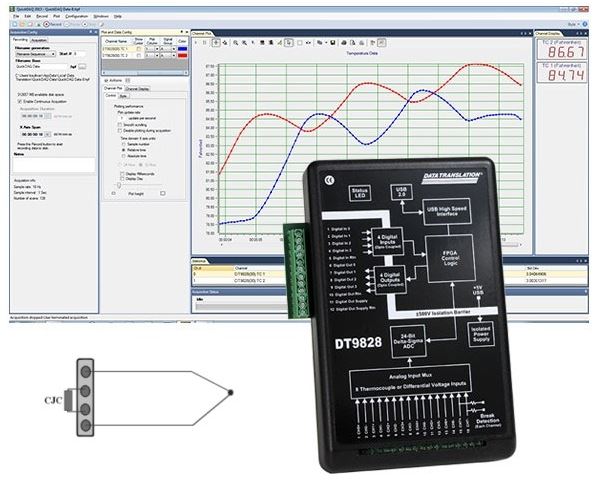Open the Windows menu

click(101, 16)
